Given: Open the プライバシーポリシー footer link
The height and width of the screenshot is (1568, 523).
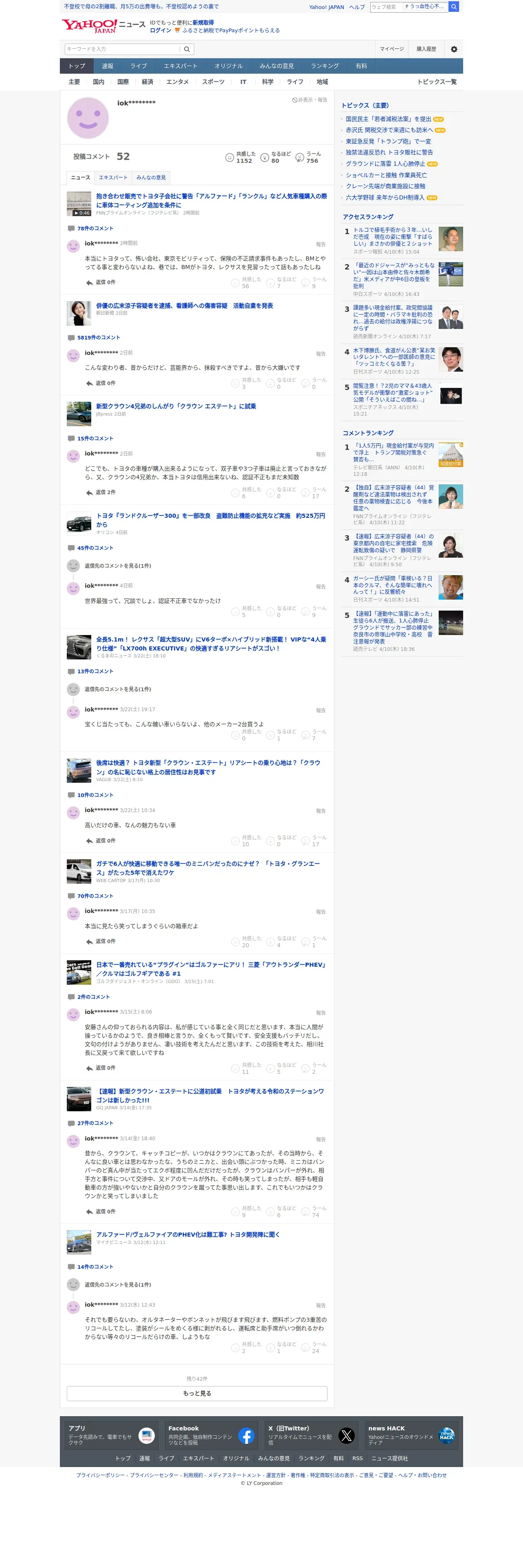Looking at the screenshot, I should point(101,1475).
